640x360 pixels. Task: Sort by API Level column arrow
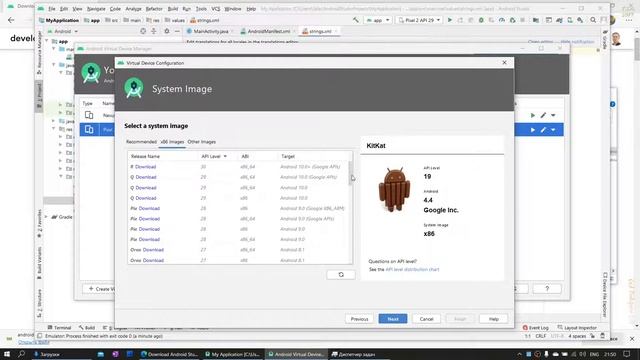(225, 156)
